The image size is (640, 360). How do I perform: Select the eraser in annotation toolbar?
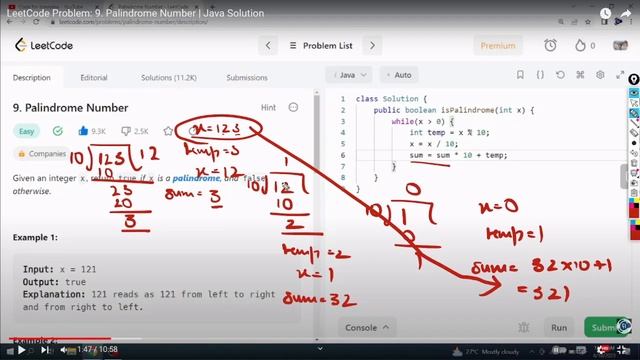coord(633,133)
